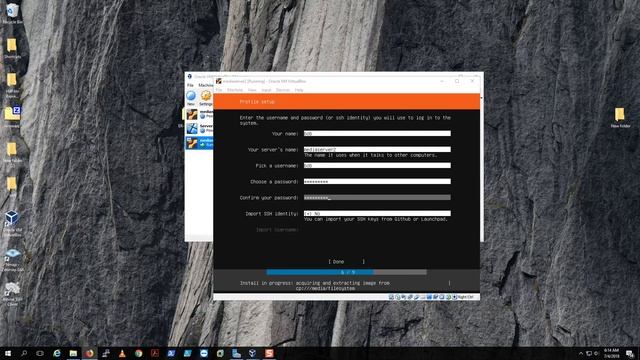Select first powered-off VM in Manager list

click(x=200, y=114)
